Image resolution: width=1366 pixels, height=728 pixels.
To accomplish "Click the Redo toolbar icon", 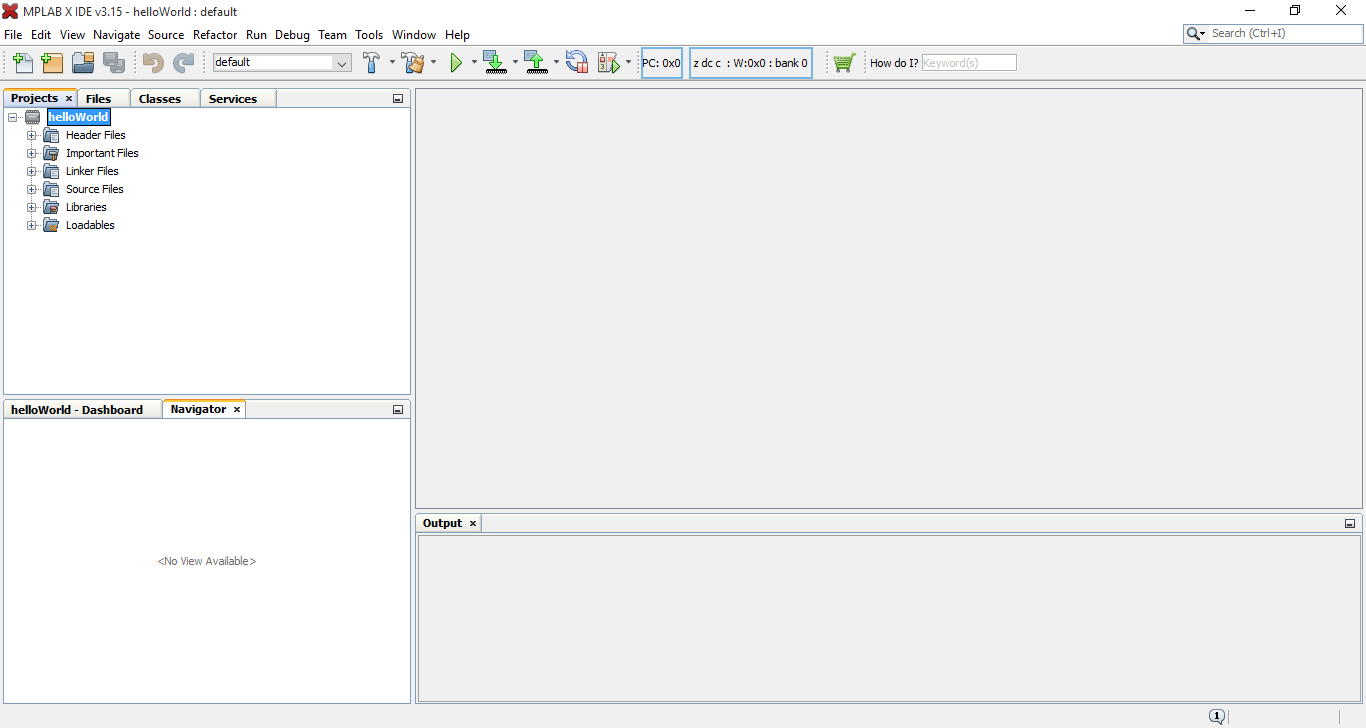I will tap(184, 62).
